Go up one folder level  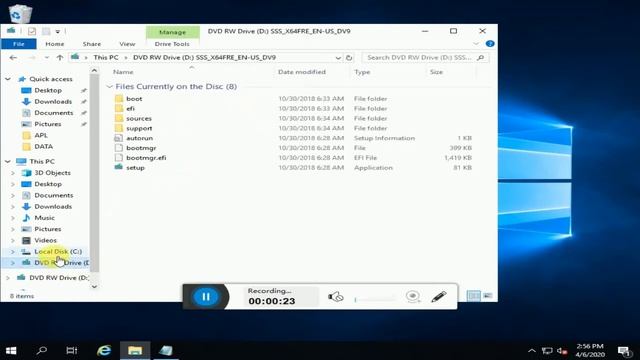60,58
